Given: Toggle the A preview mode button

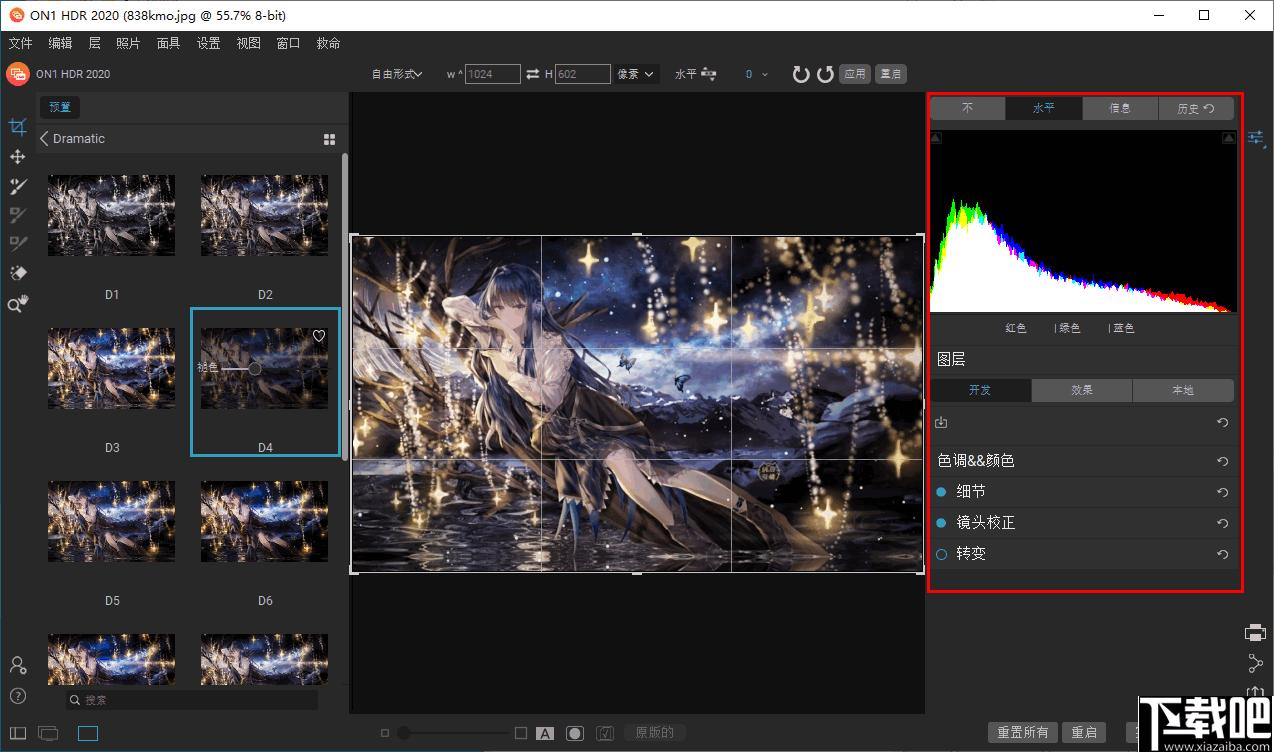Looking at the screenshot, I should (545, 733).
